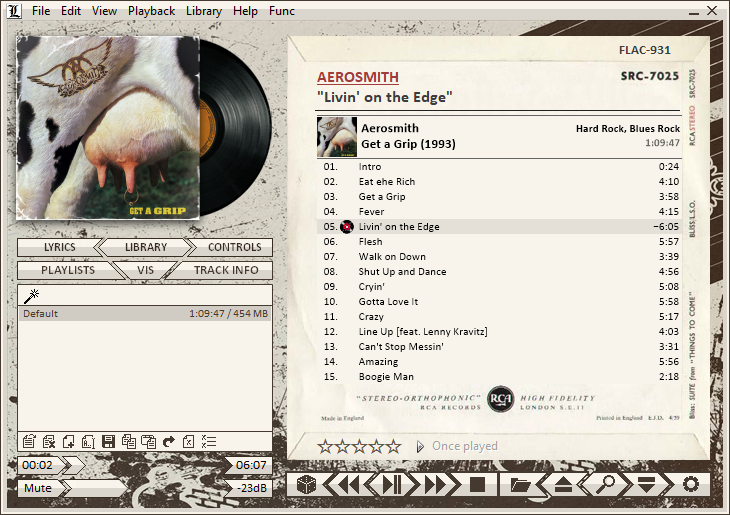Save playlist with the floppy disk icon
730x515 pixels.
point(108,441)
